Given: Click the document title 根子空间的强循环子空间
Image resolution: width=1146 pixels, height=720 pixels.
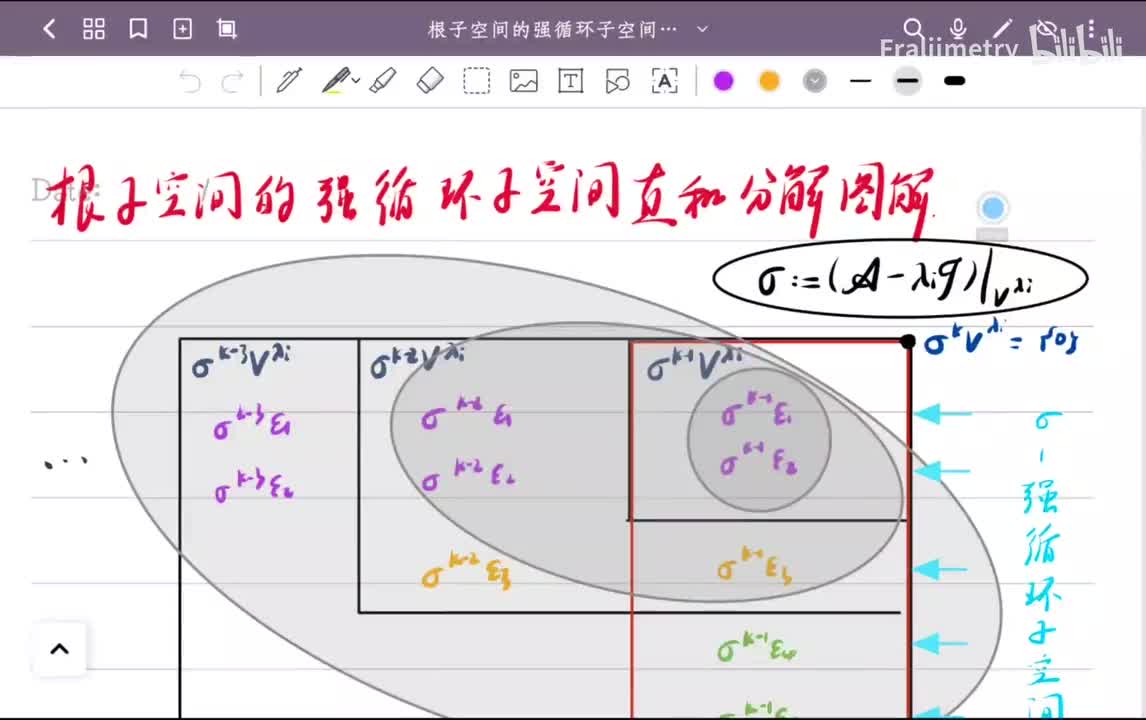Looking at the screenshot, I should click(x=552, y=29).
